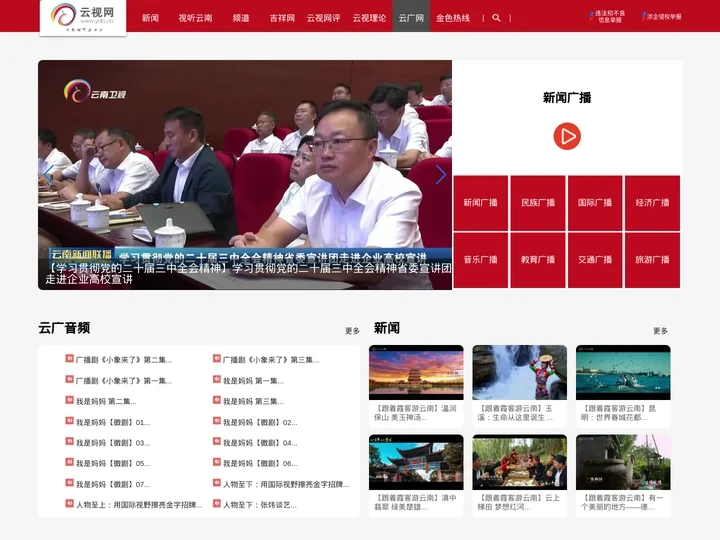Click audio icon beside 广播剧《小象来了》第三集
This screenshot has height=540, width=720.
[x=217, y=358]
